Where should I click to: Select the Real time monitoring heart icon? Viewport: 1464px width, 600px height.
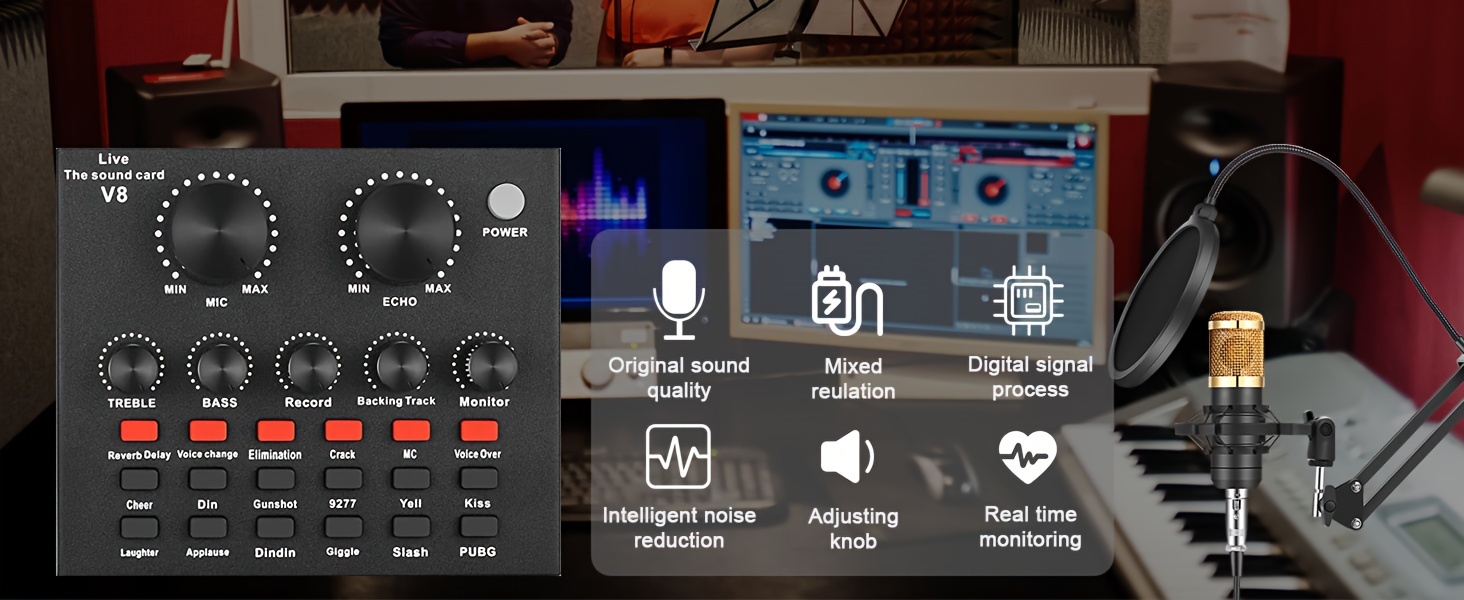1028,456
